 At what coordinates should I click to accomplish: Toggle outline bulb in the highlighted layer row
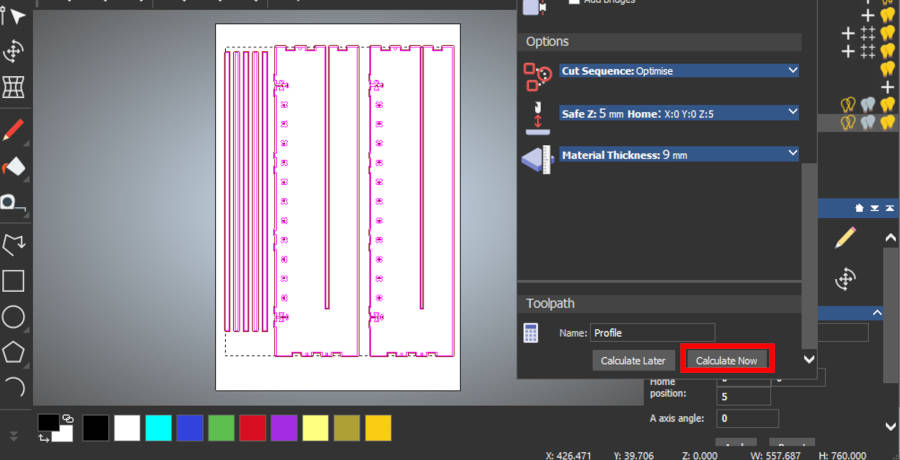coord(848,122)
